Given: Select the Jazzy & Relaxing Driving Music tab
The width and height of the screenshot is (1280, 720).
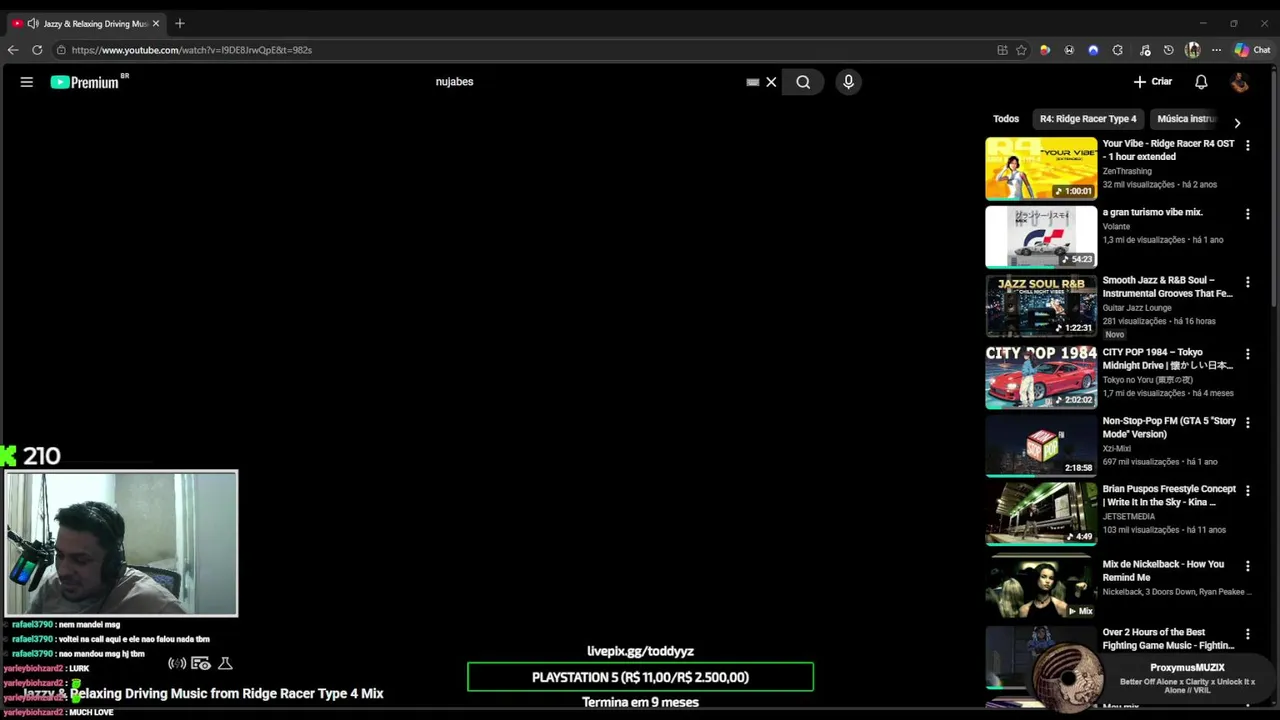Looking at the screenshot, I should coord(86,23).
